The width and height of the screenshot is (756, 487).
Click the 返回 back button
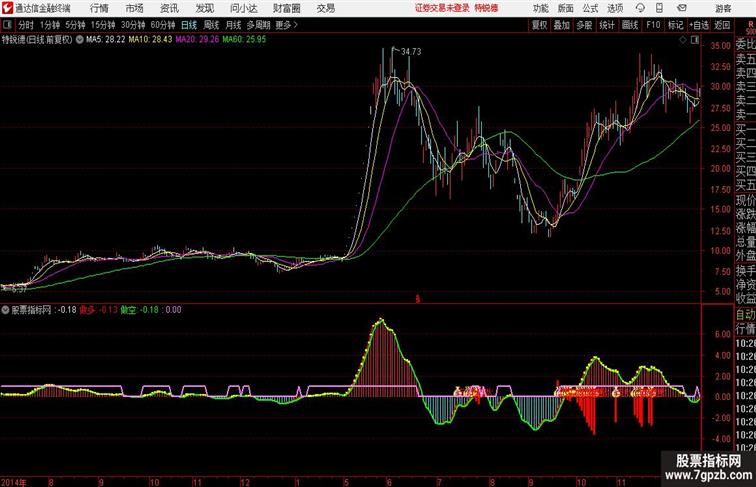tap(722, 25)
